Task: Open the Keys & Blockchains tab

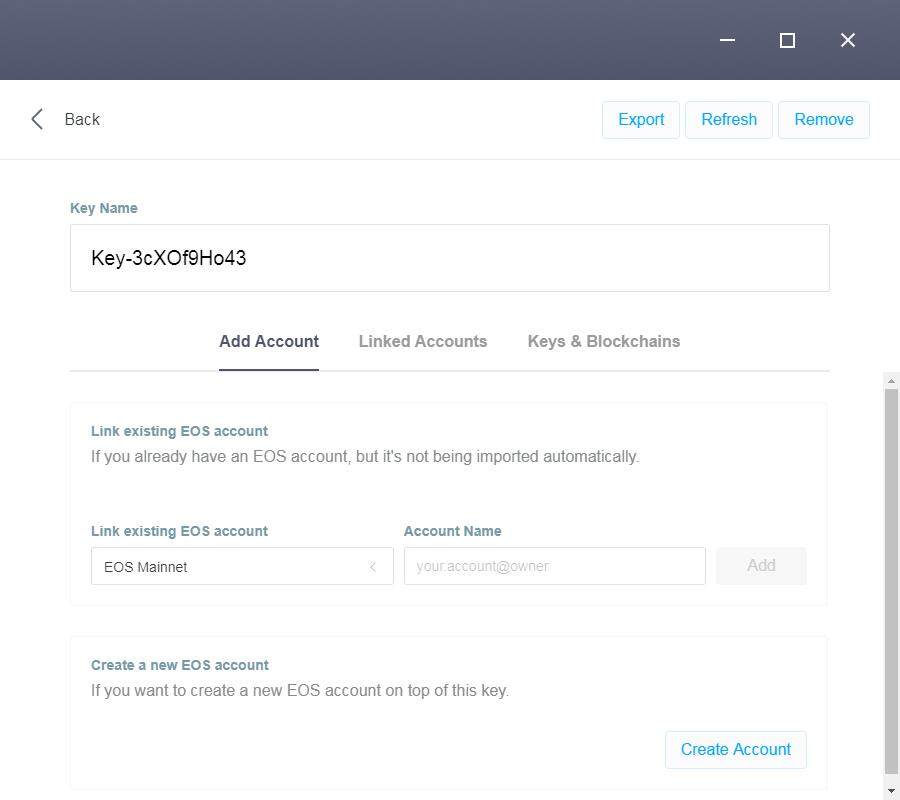Action: click(603, 341)
